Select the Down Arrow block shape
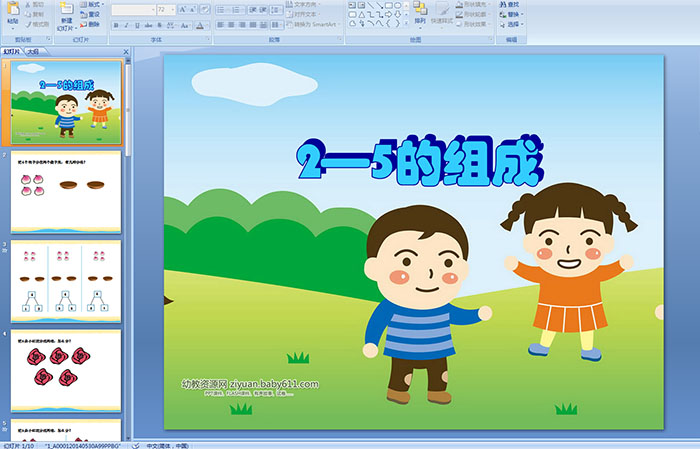The width and height of the screenshot is (700, 449). tap(397, 14)
